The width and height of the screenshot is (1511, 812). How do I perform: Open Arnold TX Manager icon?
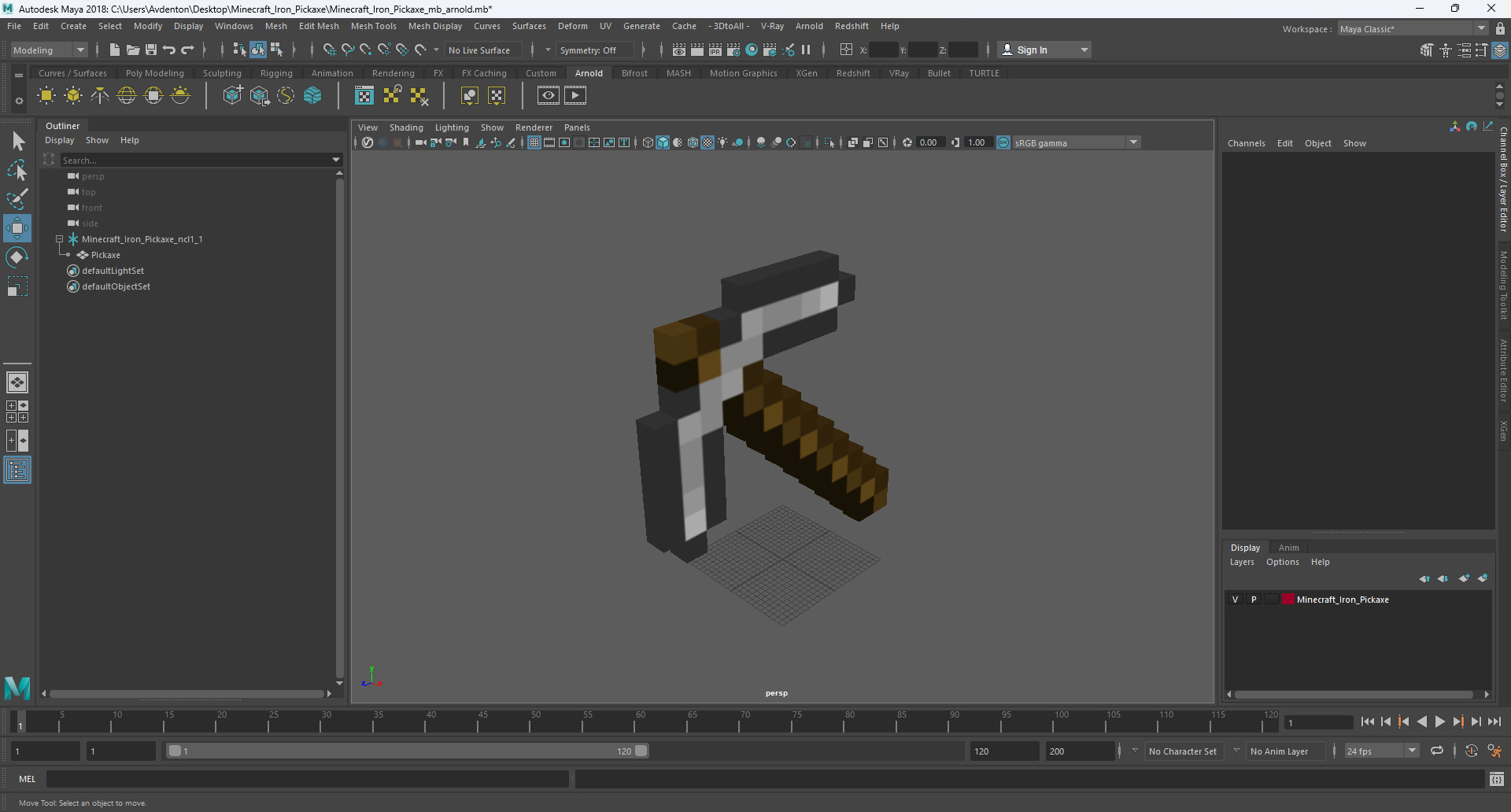coord(364,96)
